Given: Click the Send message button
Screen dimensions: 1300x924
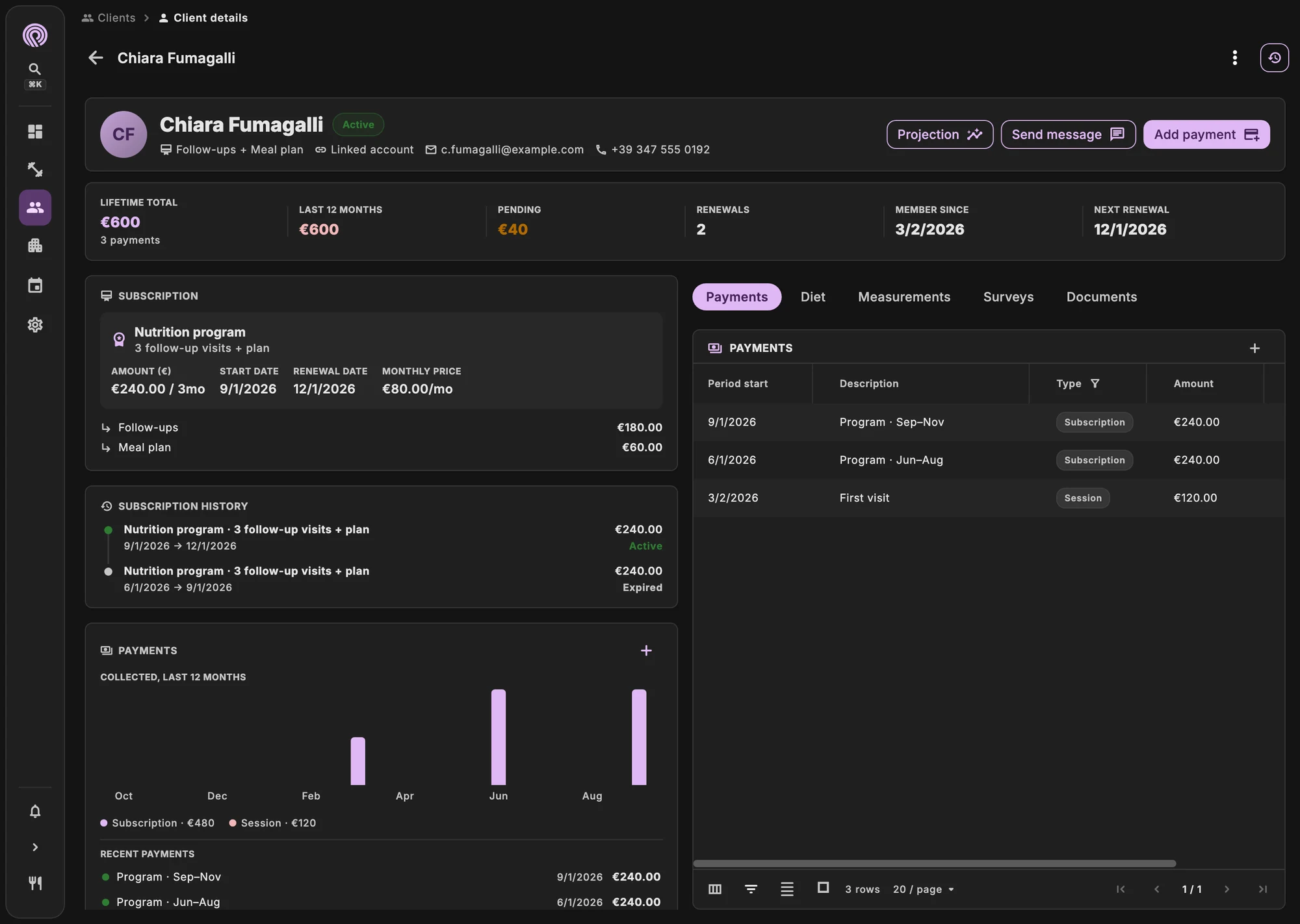Looking at the screenshot, I should (1068, 135).
